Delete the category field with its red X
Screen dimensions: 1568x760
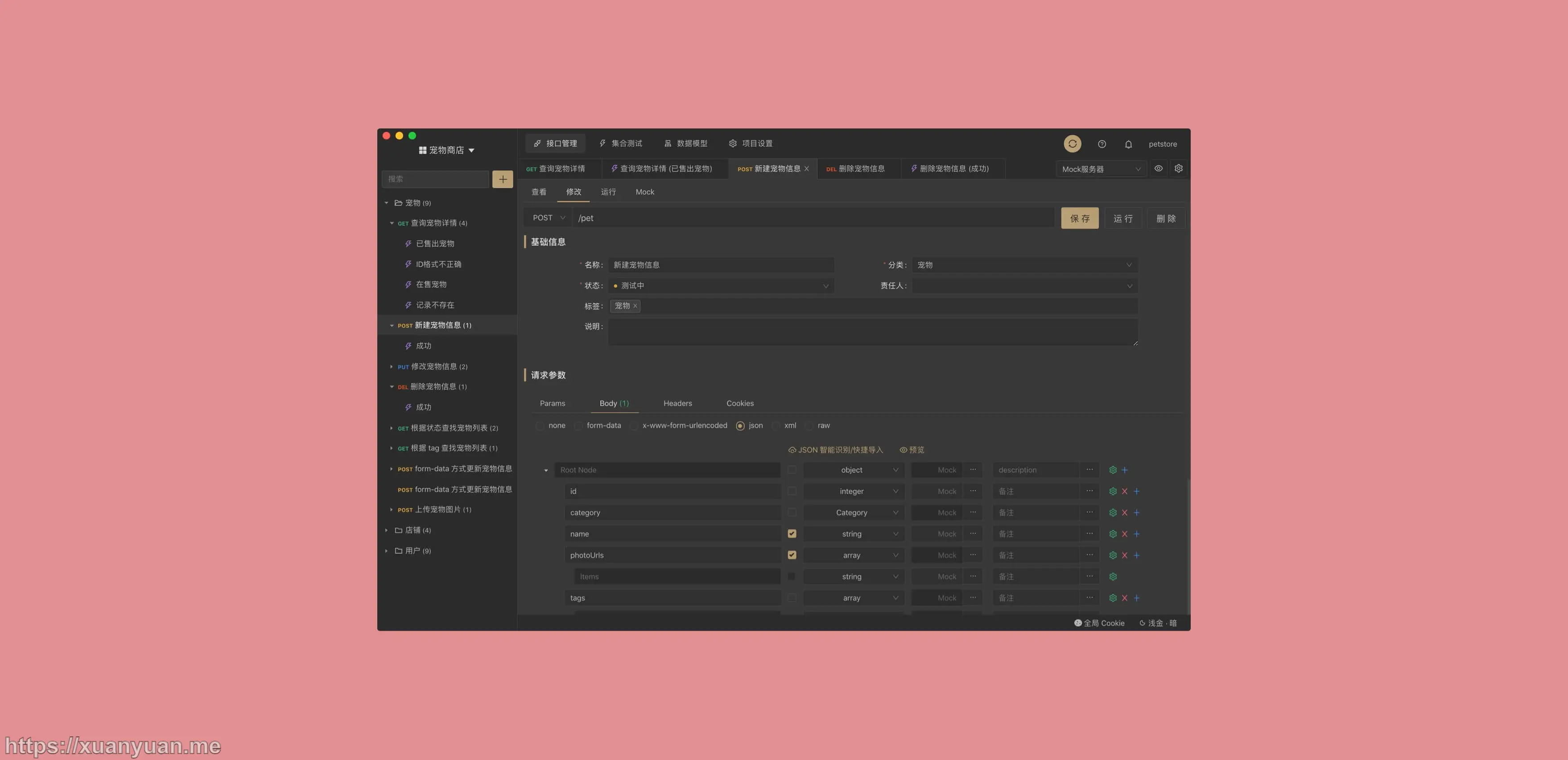pyautogui.click(x=1124, y=513)
